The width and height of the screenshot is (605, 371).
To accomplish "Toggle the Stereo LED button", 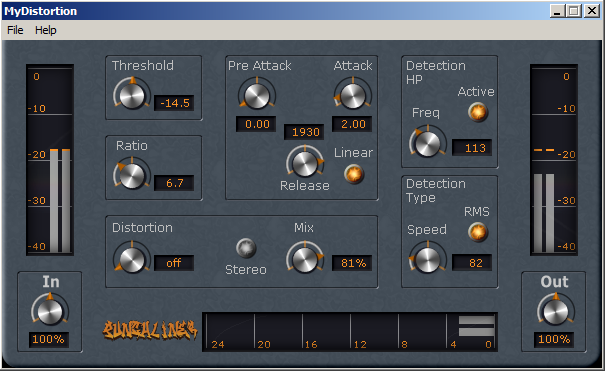I will 246,248.
